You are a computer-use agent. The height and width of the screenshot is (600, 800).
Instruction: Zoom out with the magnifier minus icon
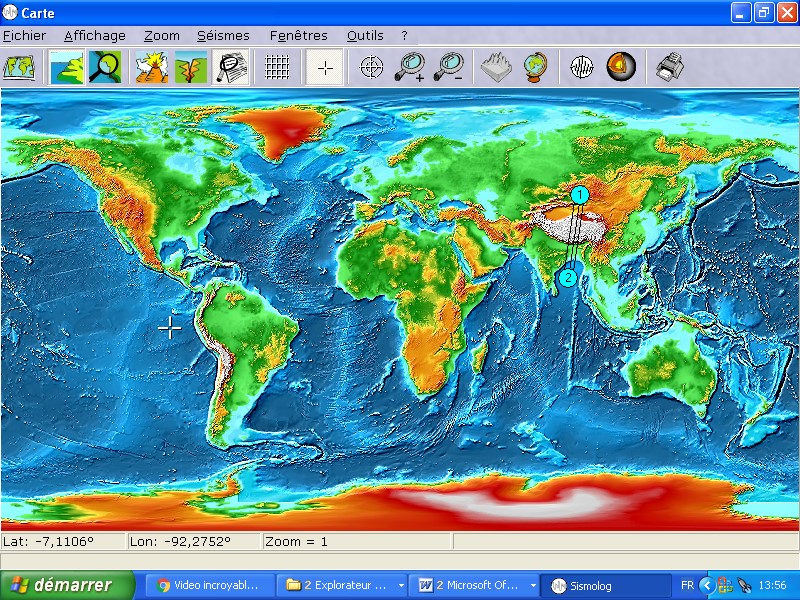(449, 67)
